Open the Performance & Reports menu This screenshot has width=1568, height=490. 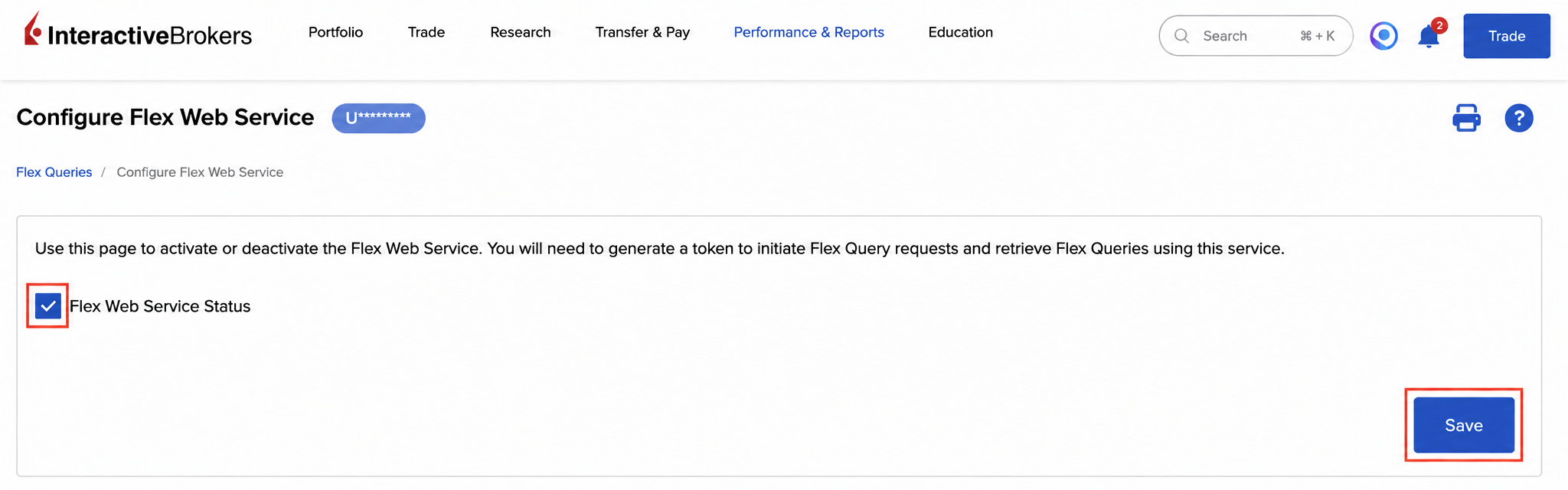(808, 32)
